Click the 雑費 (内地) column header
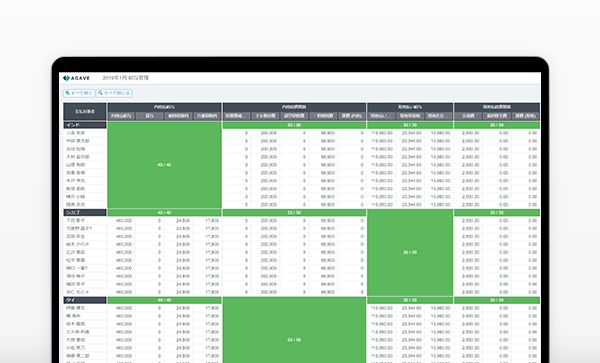The image size is (600, 363). pos(352,116)
